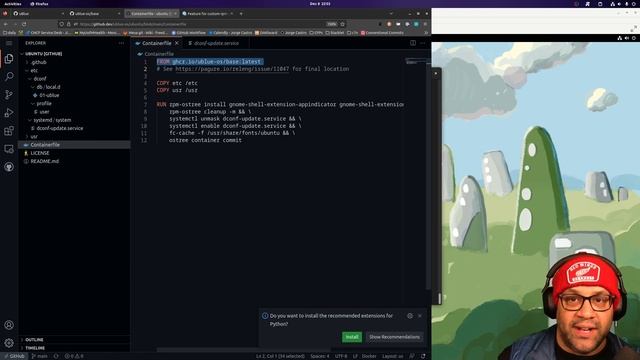Screen dimensions: 640x360
Task: Open the pagure.io issue link in comment
Action: coord(232,69)
